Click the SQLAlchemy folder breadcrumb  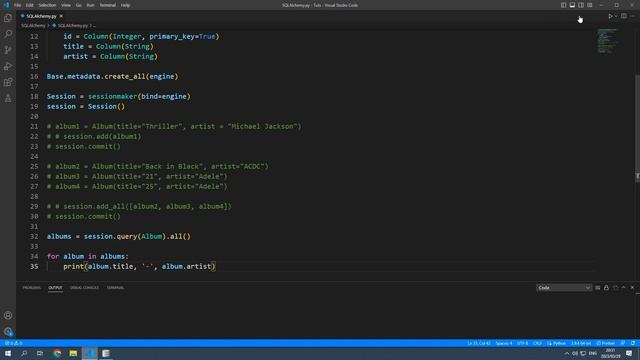(x=33, y=25)
